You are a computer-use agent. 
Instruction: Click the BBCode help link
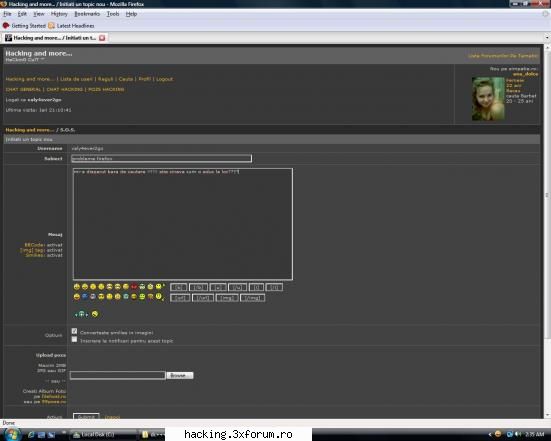point(34,245)
